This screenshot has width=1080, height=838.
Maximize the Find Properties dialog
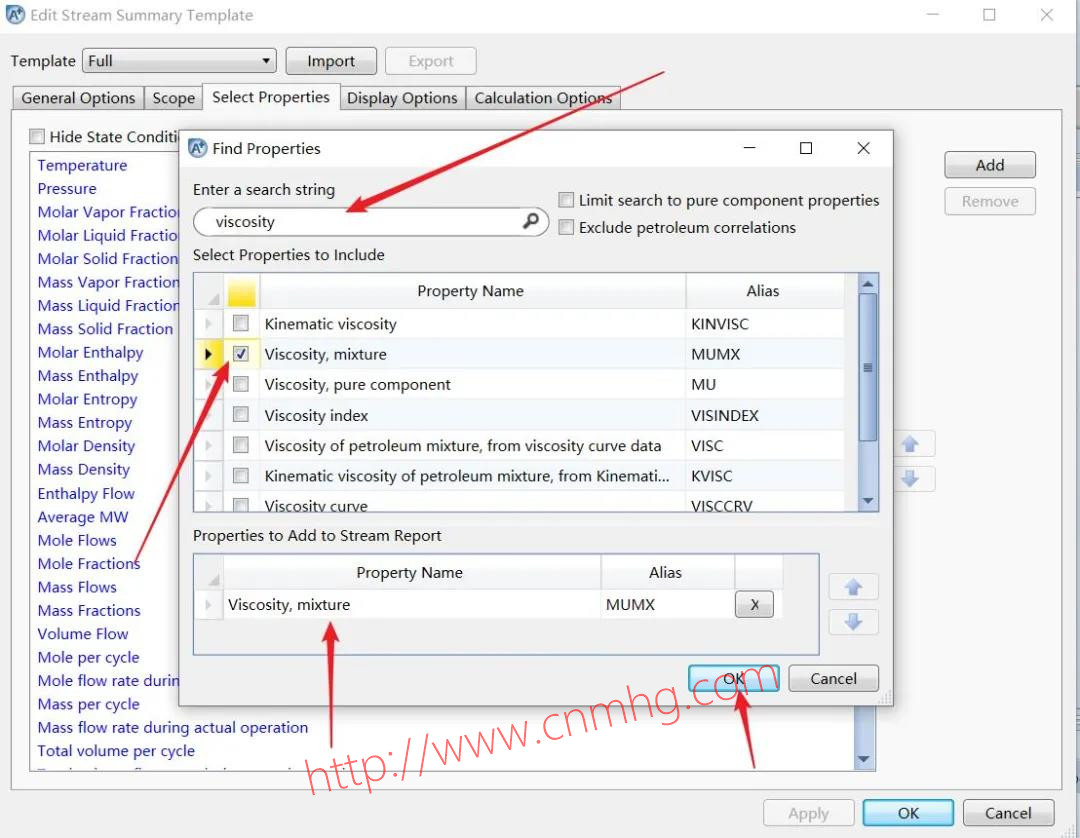click(x=806, y=148)
